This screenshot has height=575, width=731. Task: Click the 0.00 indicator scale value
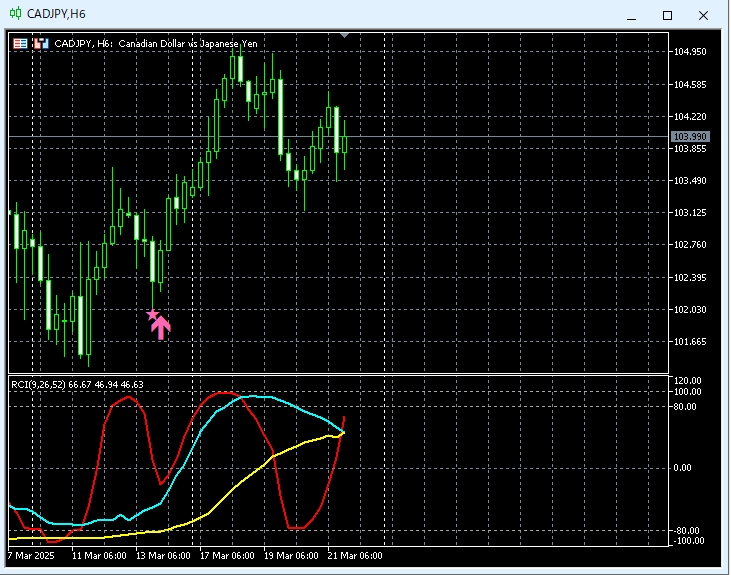683,468
